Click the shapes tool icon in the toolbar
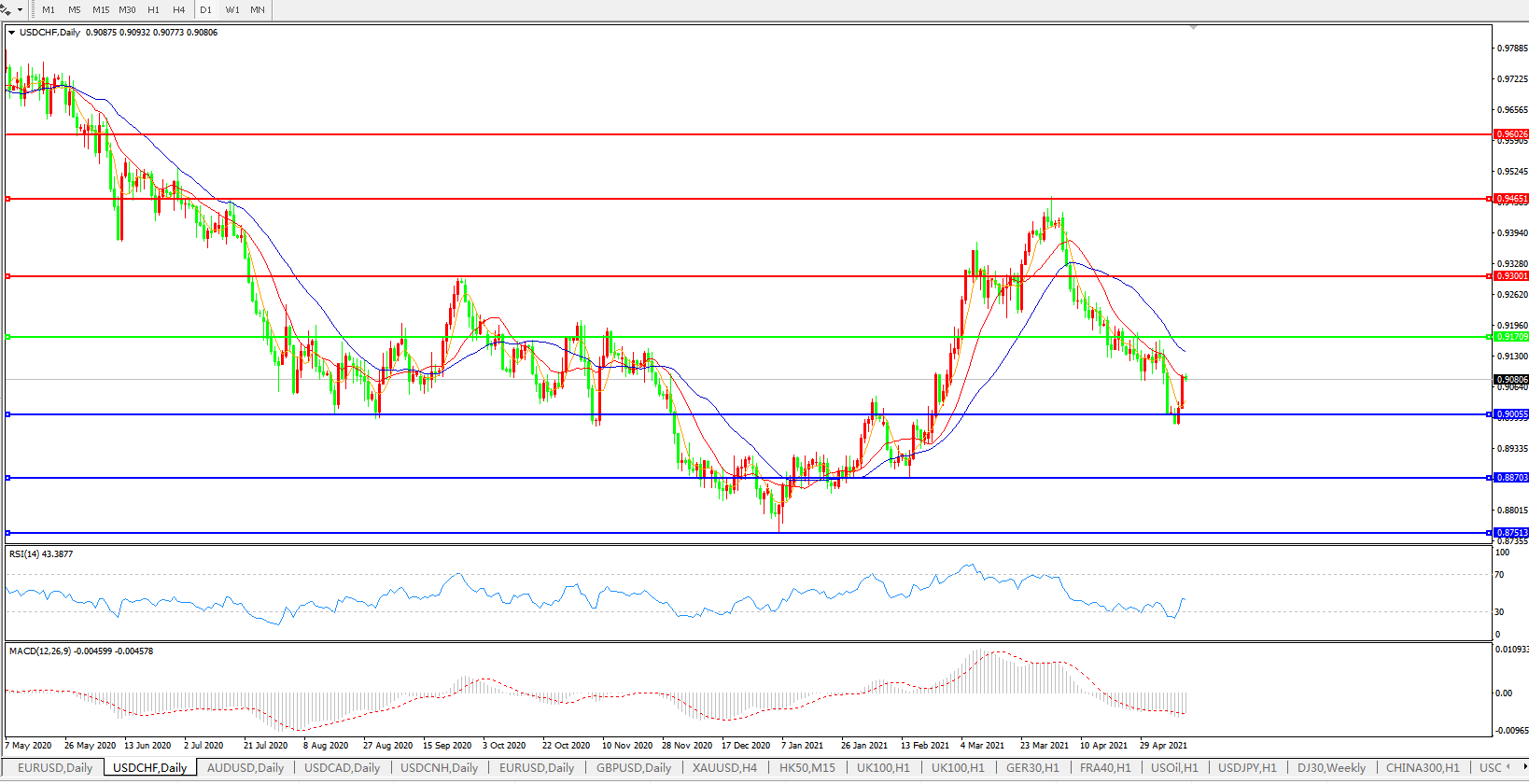1529x784 pixels. 7,10
